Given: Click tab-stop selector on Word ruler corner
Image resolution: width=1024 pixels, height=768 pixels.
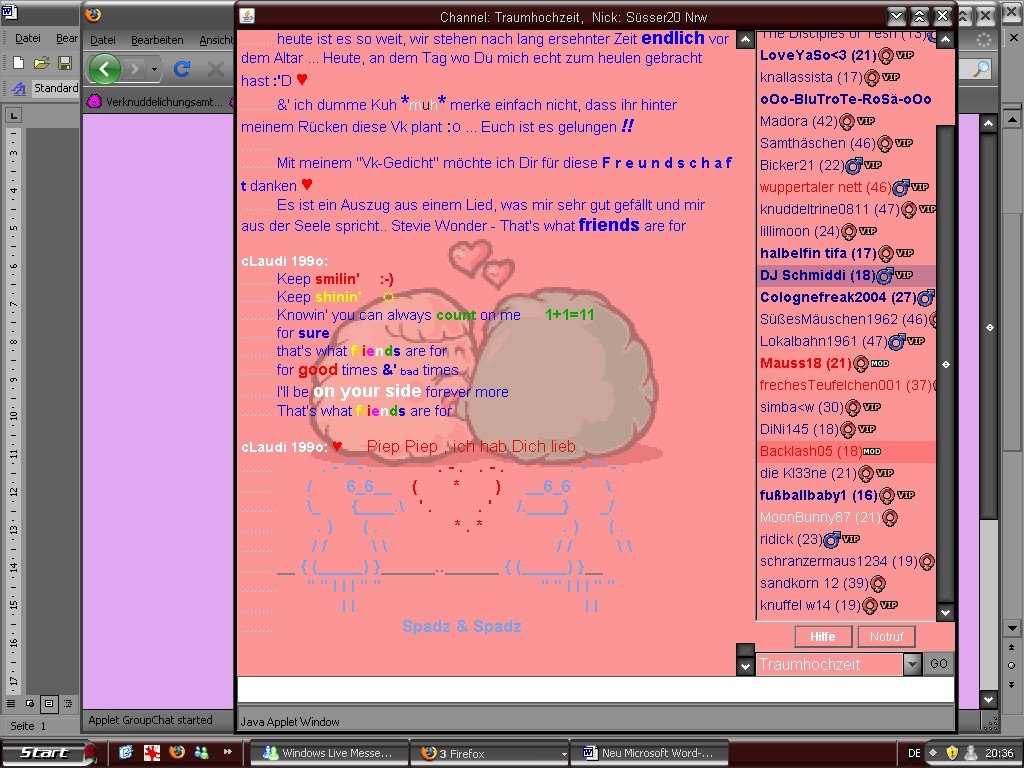Looking at the screenshot, I should [13, 116].
